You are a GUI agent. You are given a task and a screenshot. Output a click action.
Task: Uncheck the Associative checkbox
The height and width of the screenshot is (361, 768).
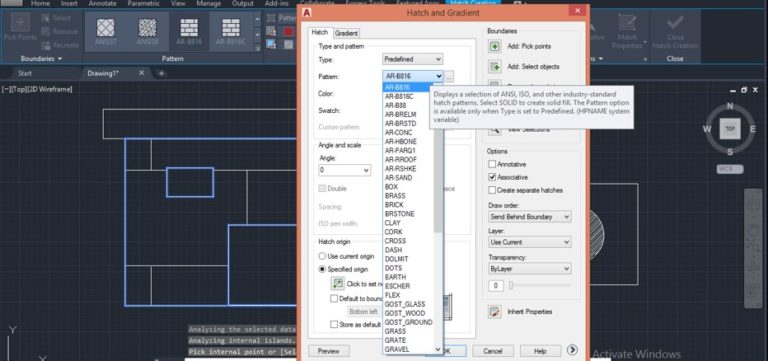[x=492, y=177]
